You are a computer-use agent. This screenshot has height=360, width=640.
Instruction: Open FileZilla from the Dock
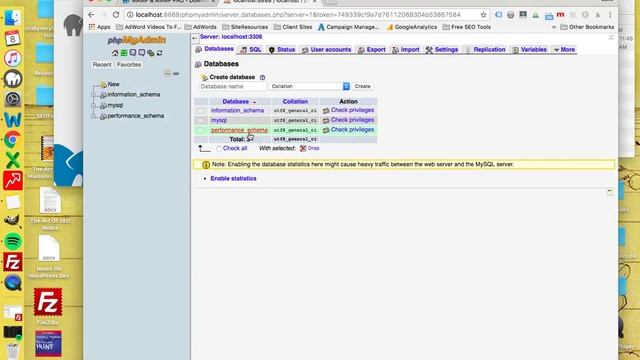tap(13, 262)
